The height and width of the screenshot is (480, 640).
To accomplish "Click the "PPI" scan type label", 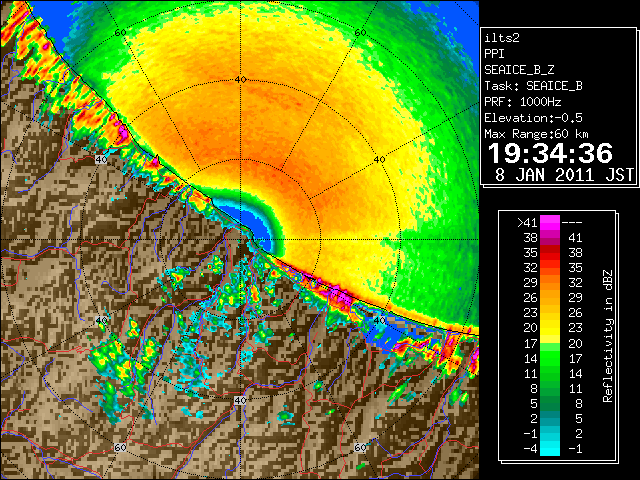I will coord(494,54).
